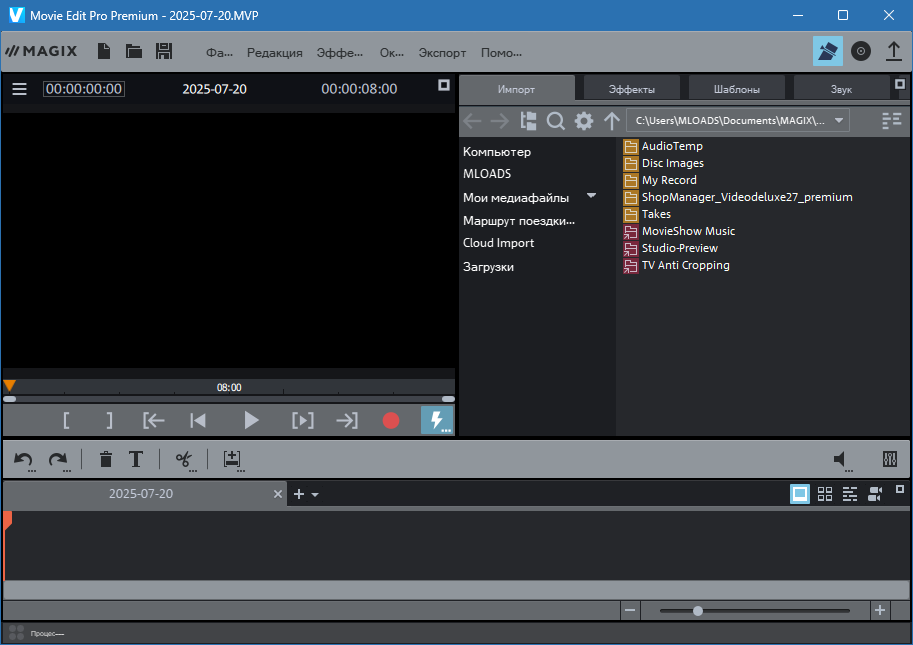Viewport: 913px width, 645px height.
Task: Play the selected range
Action: point(303,420)
